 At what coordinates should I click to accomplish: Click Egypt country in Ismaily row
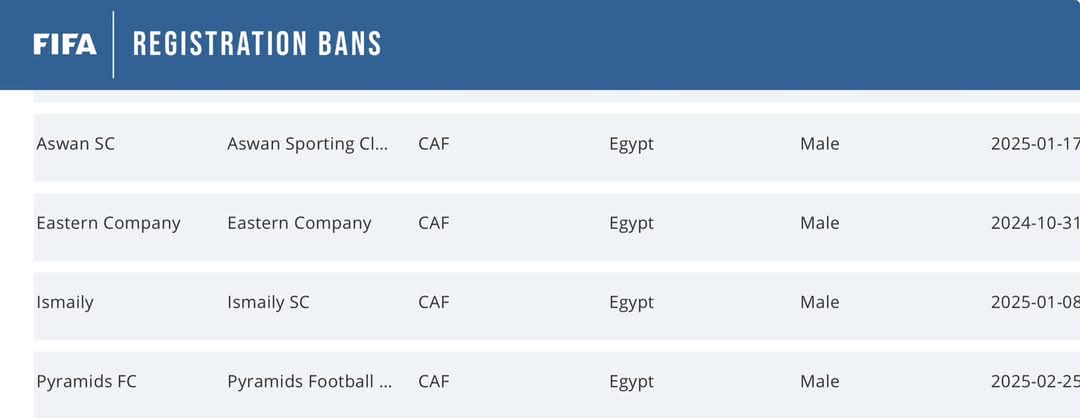[632, 303]
